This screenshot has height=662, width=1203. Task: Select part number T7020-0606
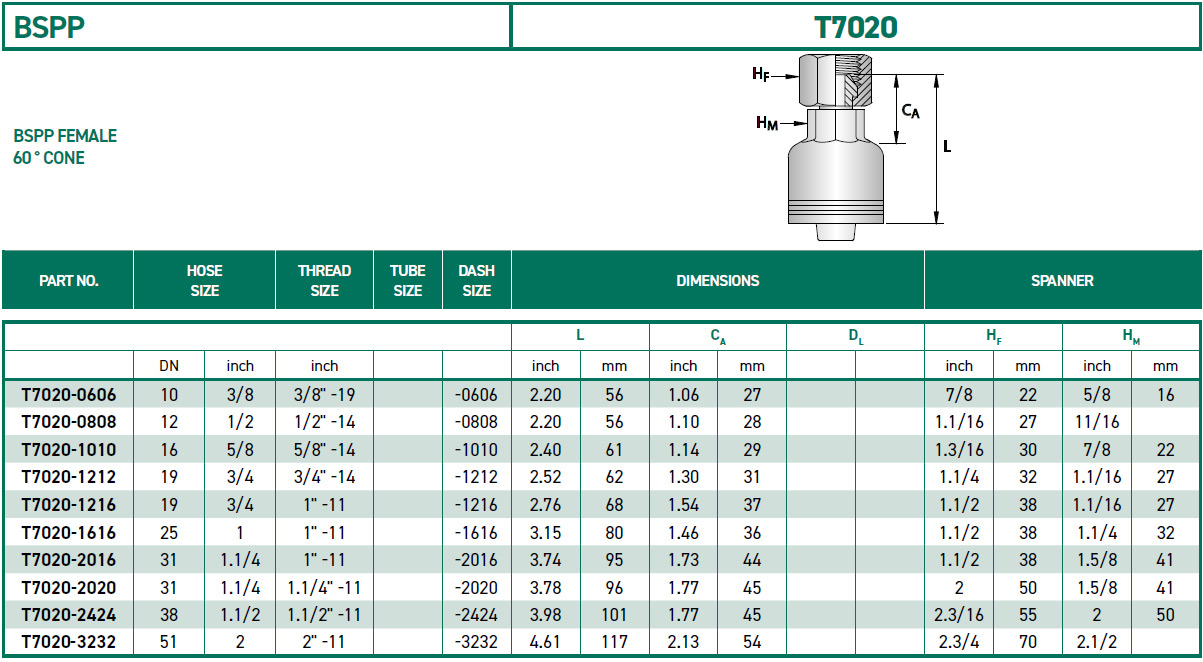(x=67, y=395)
